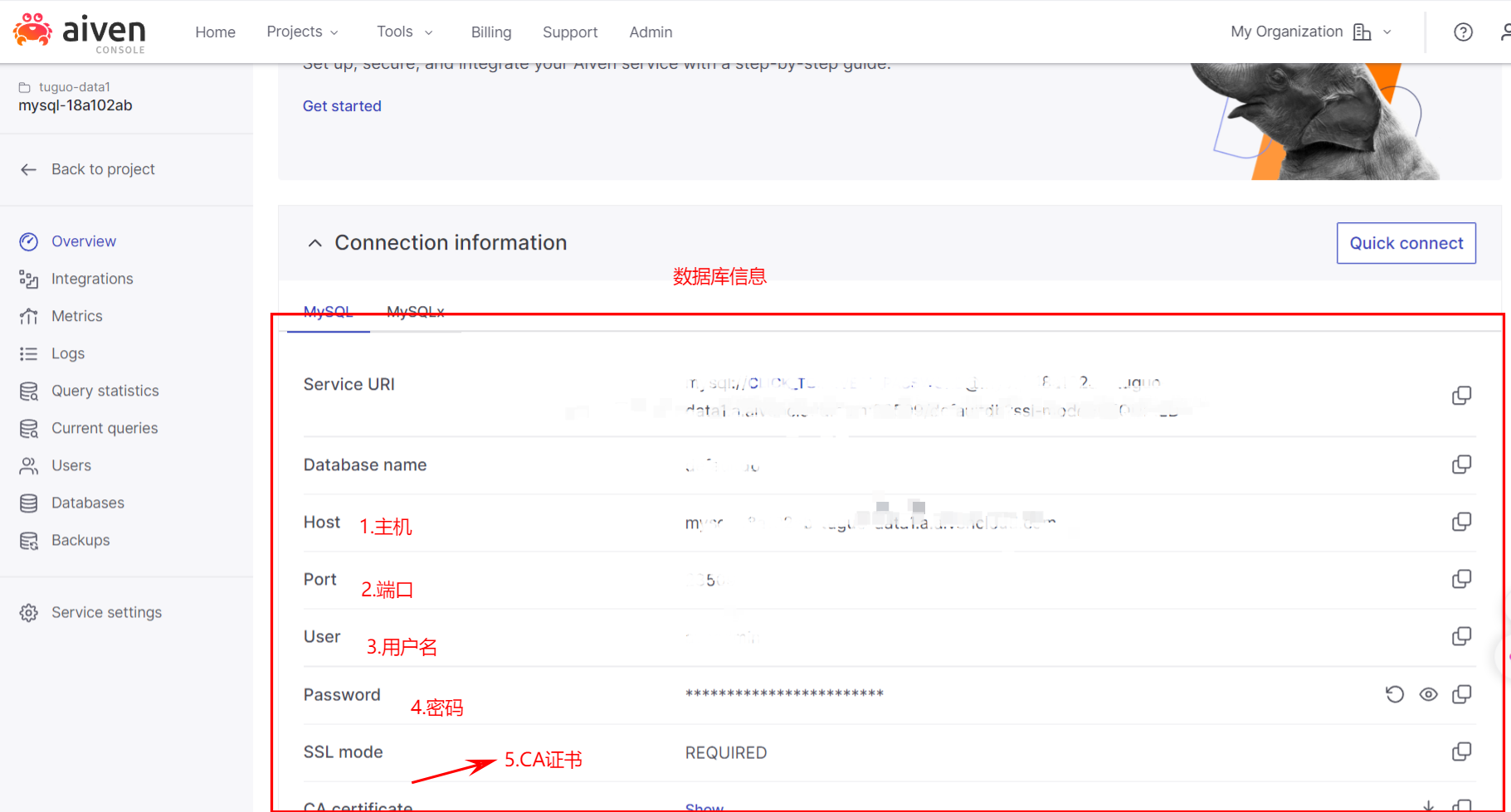Collapse the Connection information section
Viewport: 1511px width, 812px height.
[x=315, y=243]
